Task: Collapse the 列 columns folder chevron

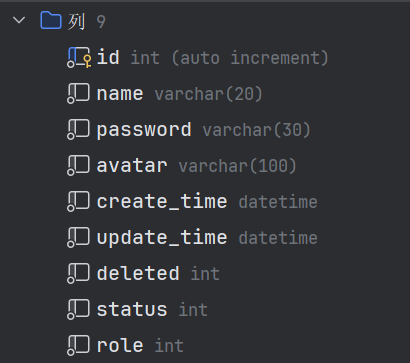Action: [19, 21]
